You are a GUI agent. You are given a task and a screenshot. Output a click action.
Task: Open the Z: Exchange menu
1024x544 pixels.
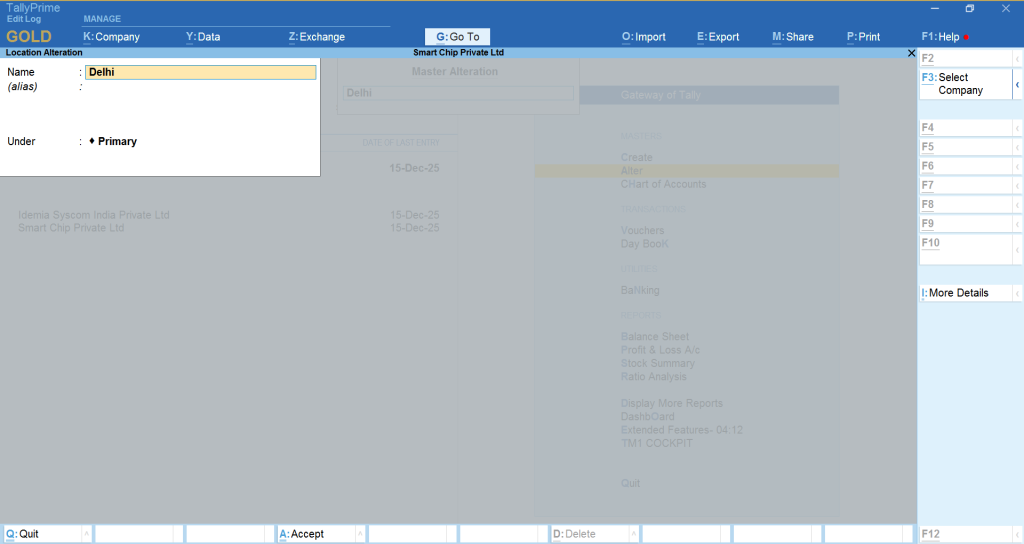click(316, 37)
